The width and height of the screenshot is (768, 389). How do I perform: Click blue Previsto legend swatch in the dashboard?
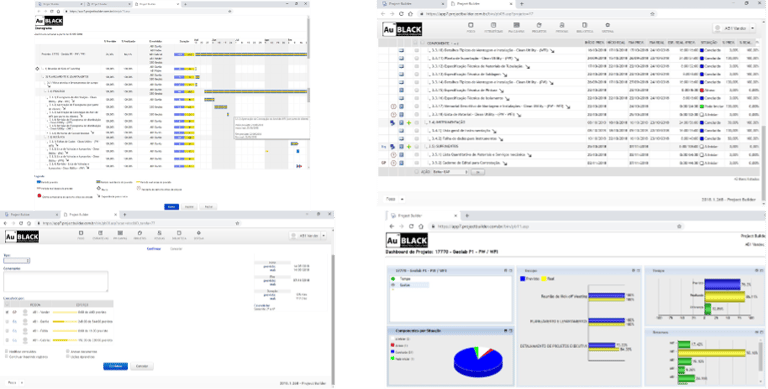[522, 279]
